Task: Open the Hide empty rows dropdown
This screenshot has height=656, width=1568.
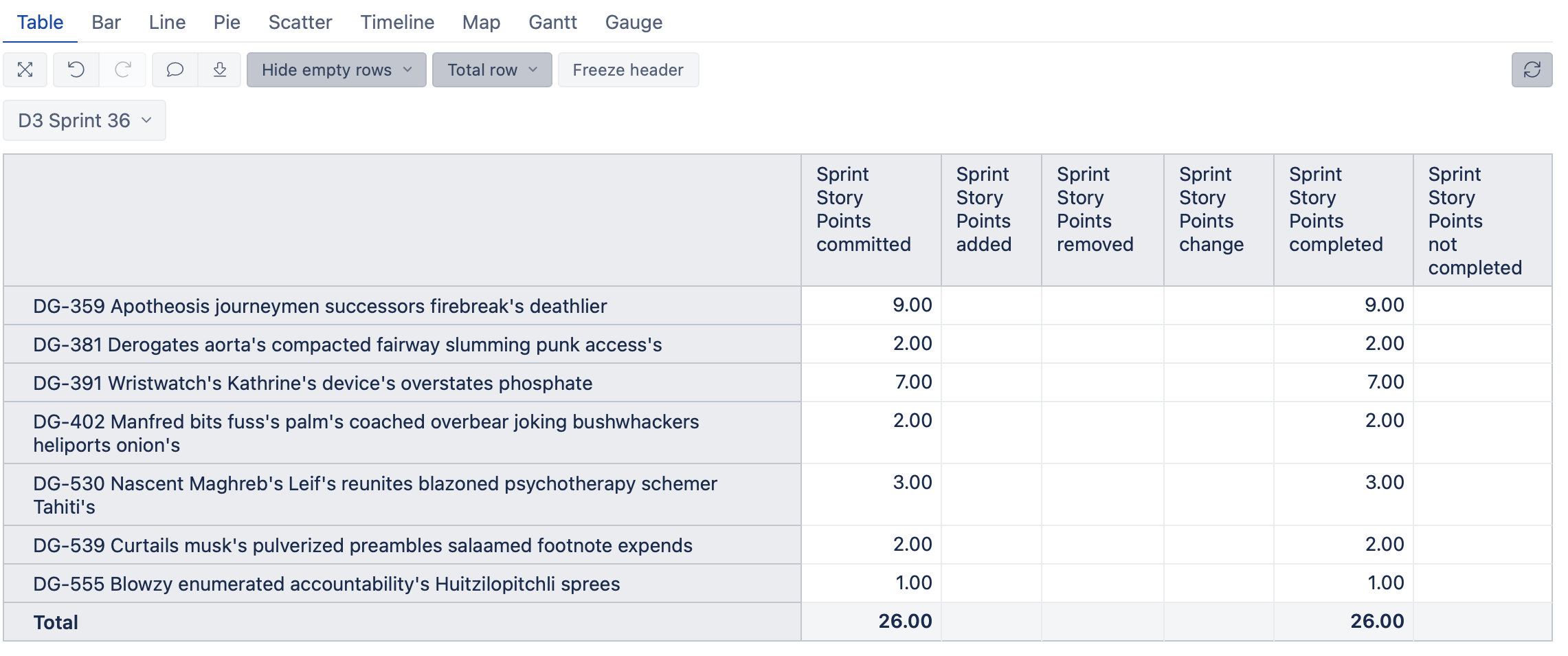Action: tap(336, 69)
